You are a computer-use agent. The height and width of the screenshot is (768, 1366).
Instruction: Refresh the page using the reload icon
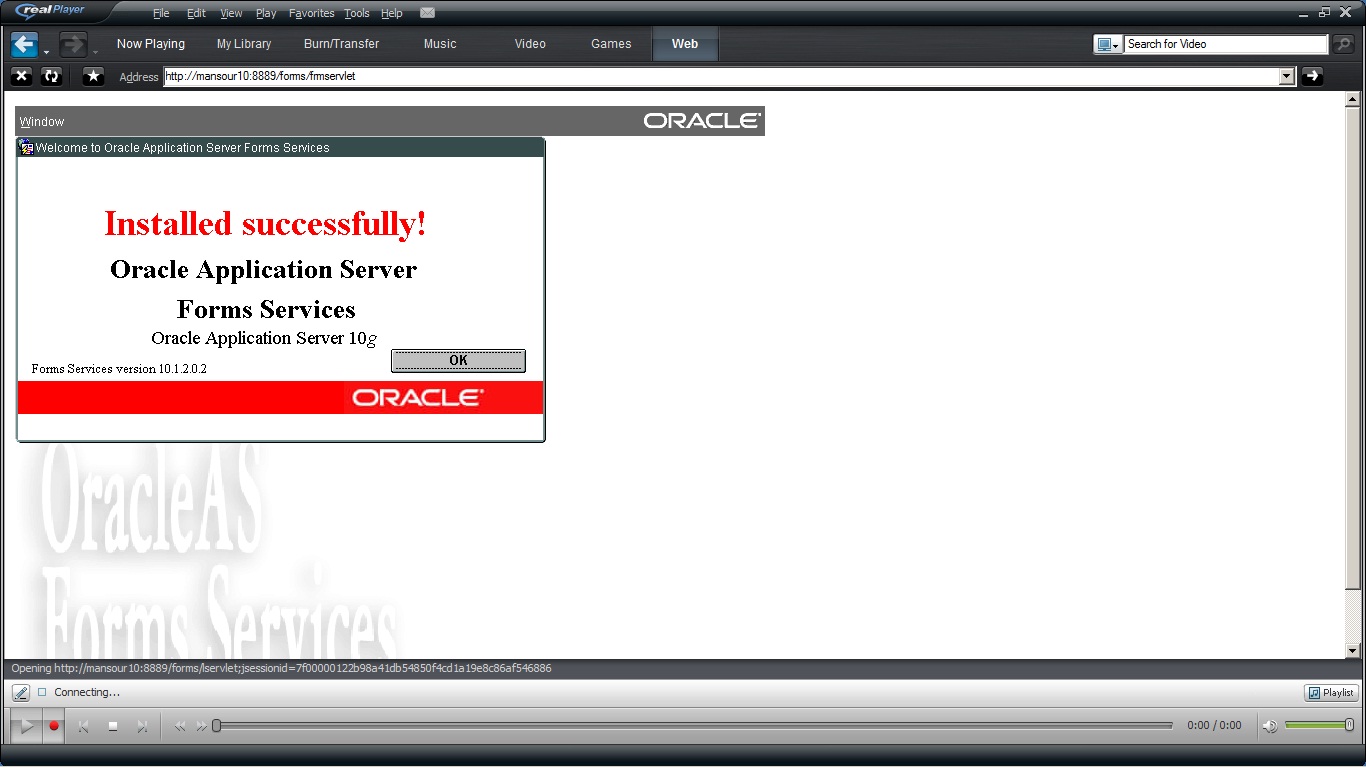point(51,76)
